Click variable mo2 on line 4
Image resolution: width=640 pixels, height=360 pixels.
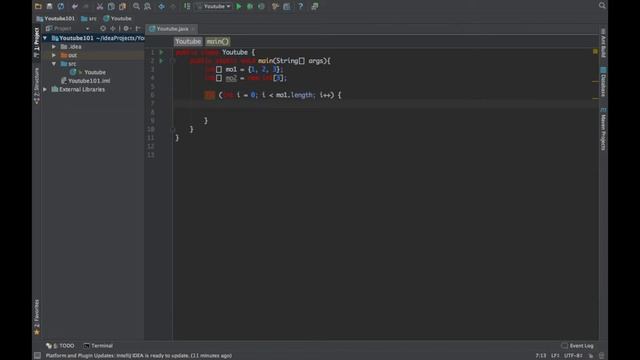231,78
